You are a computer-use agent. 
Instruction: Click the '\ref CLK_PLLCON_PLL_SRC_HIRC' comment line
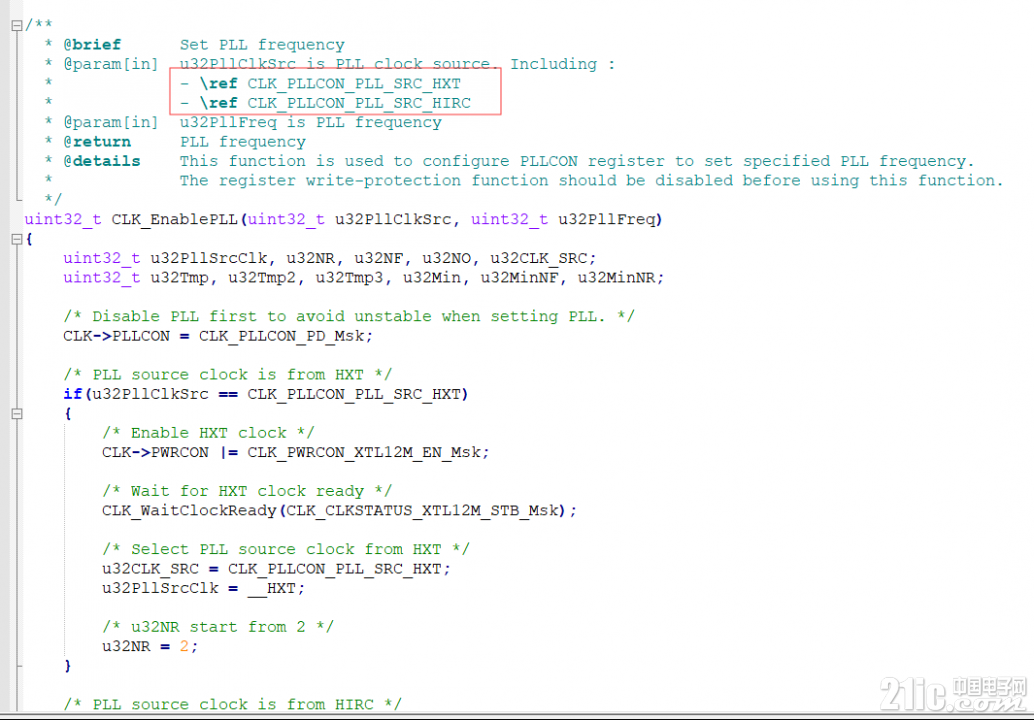[326, 103]
